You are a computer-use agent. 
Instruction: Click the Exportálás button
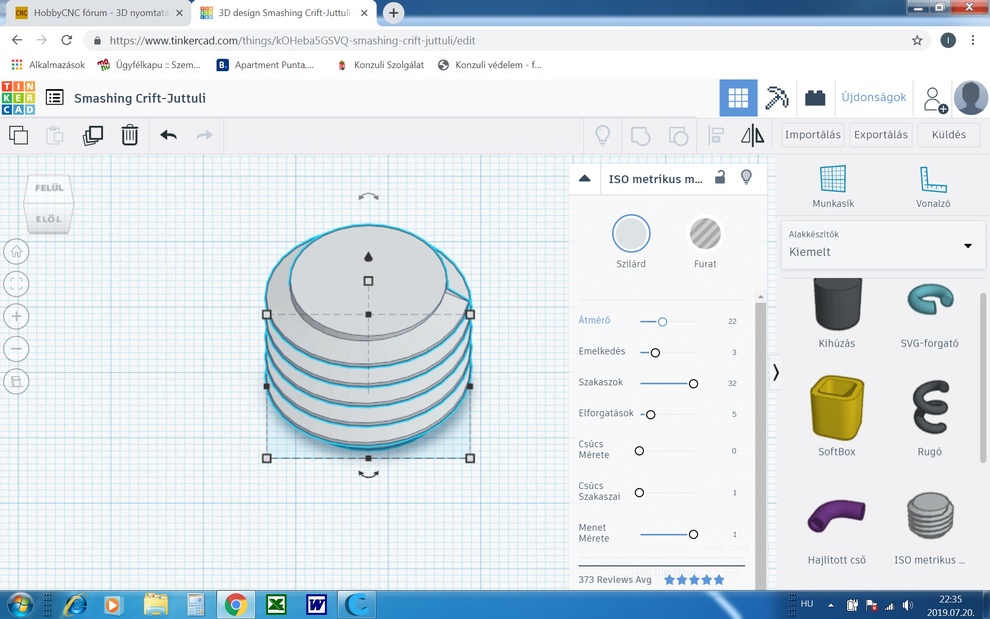point(880,135)
